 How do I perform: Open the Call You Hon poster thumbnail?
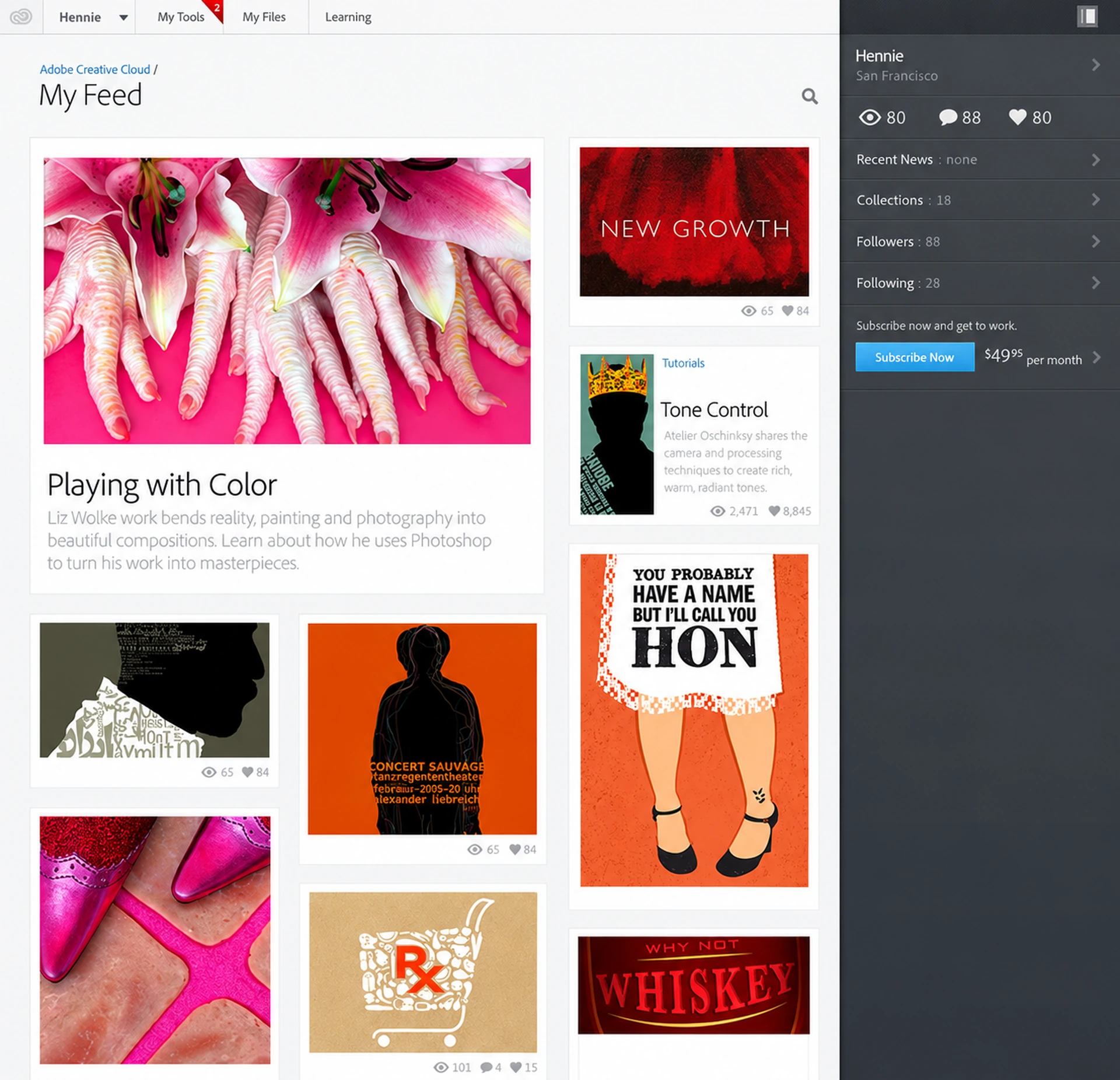pyautogui.click(x=694, y=720)
